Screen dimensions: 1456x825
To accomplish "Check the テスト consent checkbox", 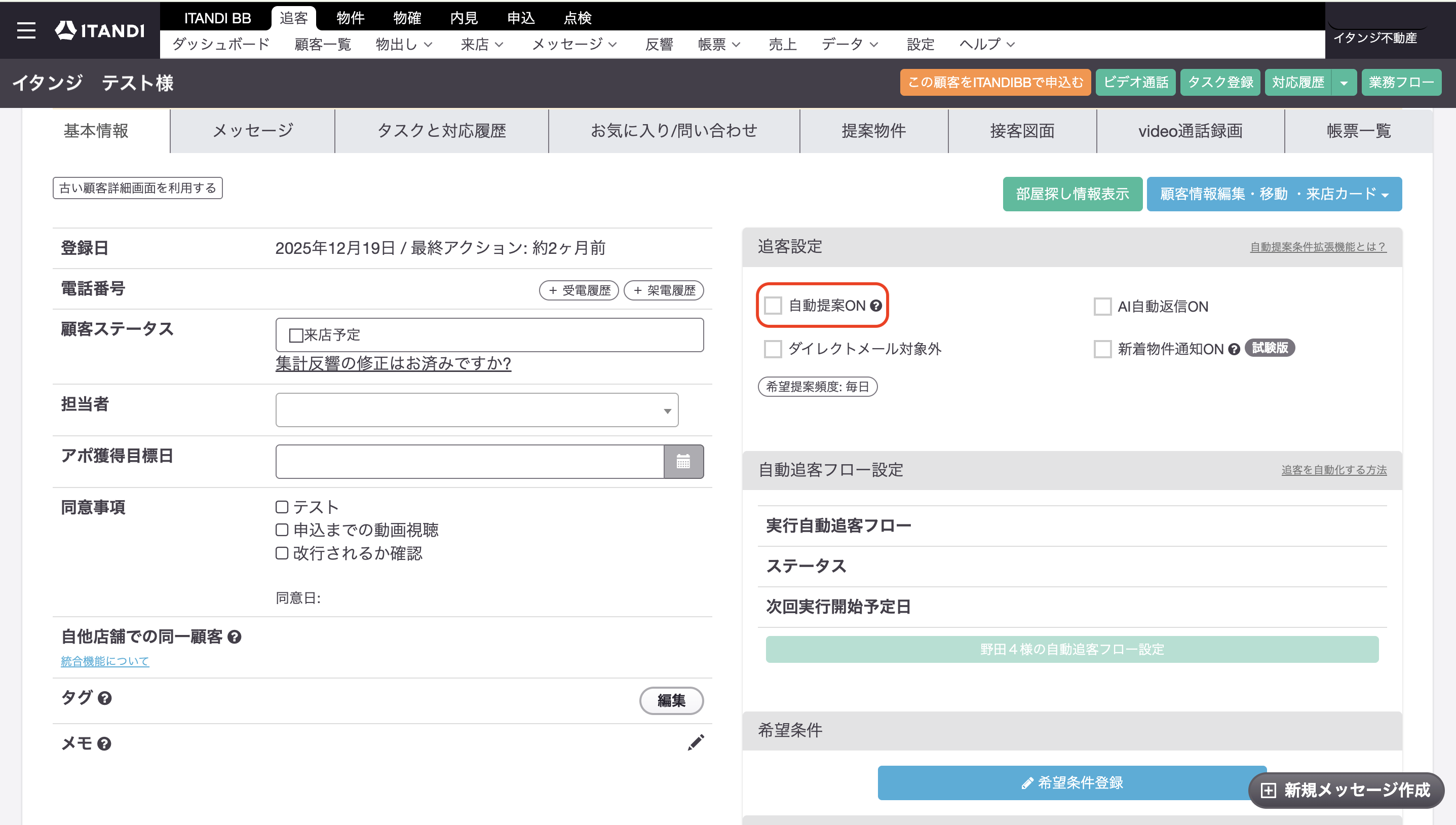I will [282, 507].
